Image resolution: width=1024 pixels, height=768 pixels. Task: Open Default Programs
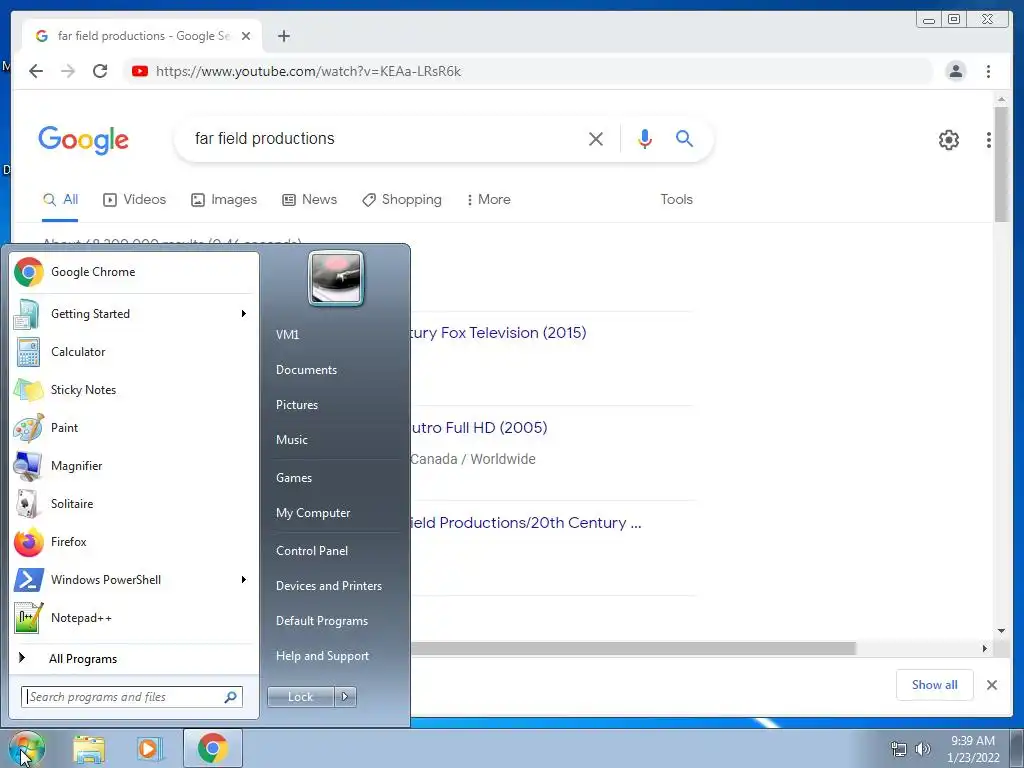pyautogui.click(x=321, y=620)
